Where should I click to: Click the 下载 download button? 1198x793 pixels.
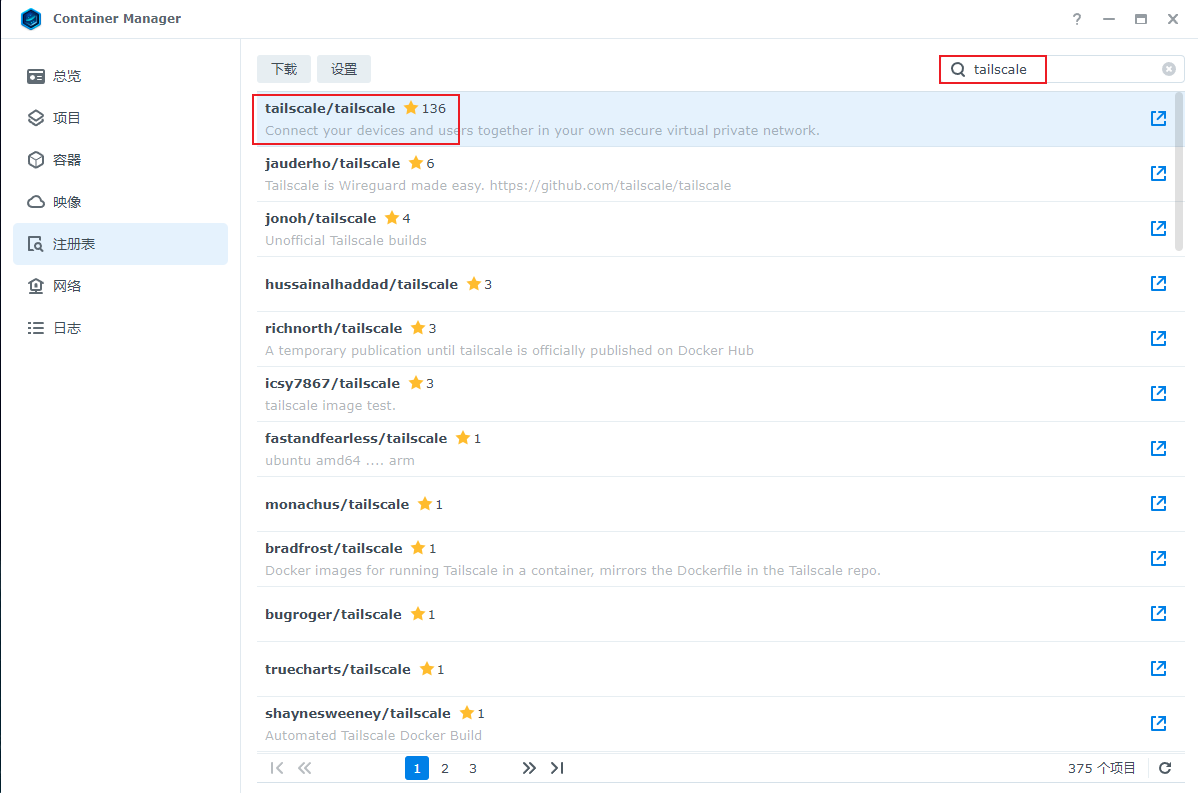tap(284, 69)
